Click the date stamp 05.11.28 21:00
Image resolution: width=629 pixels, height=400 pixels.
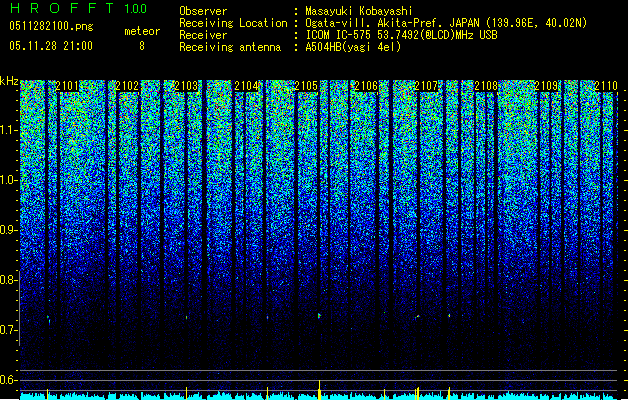coord(51,46)
